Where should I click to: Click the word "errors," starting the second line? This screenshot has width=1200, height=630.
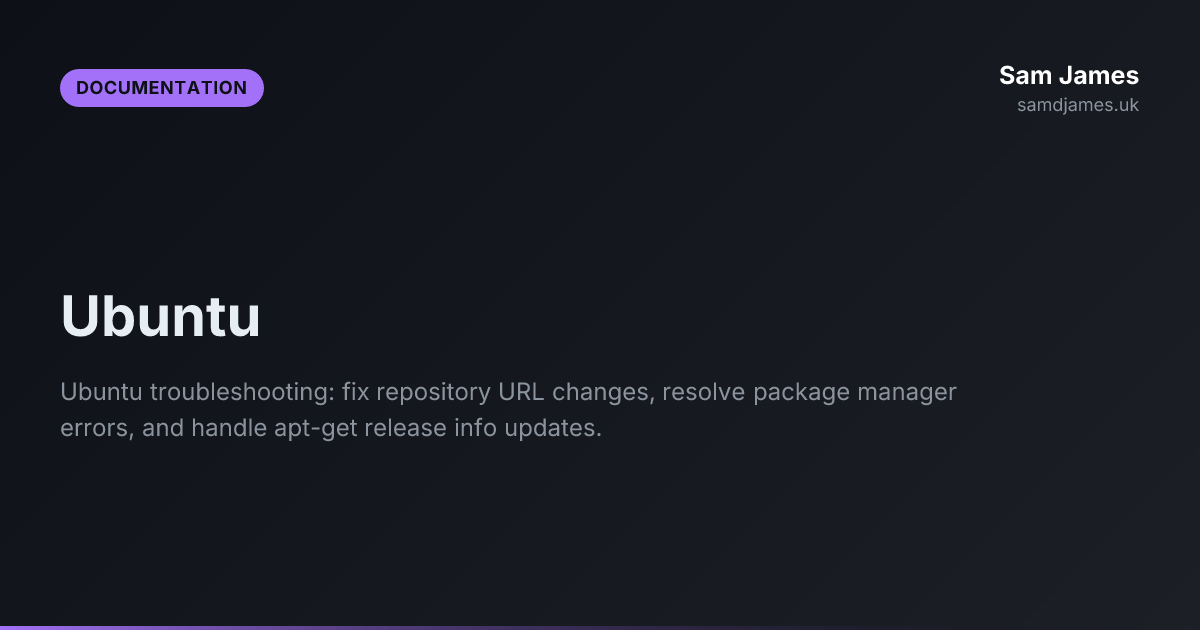[98, 429]
